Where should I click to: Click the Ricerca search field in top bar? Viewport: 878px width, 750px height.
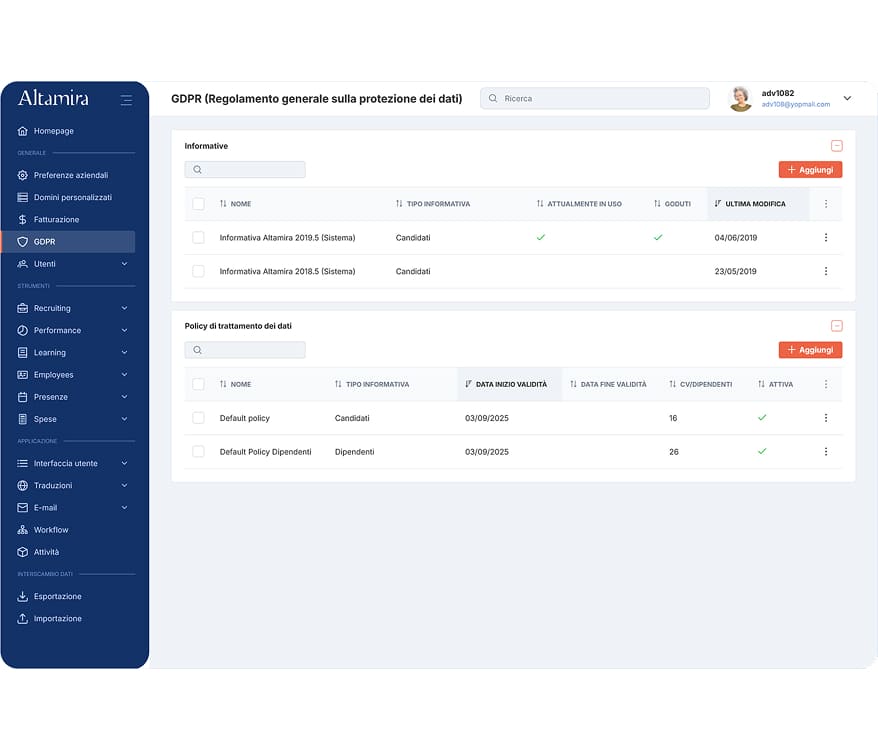point(595,98)
